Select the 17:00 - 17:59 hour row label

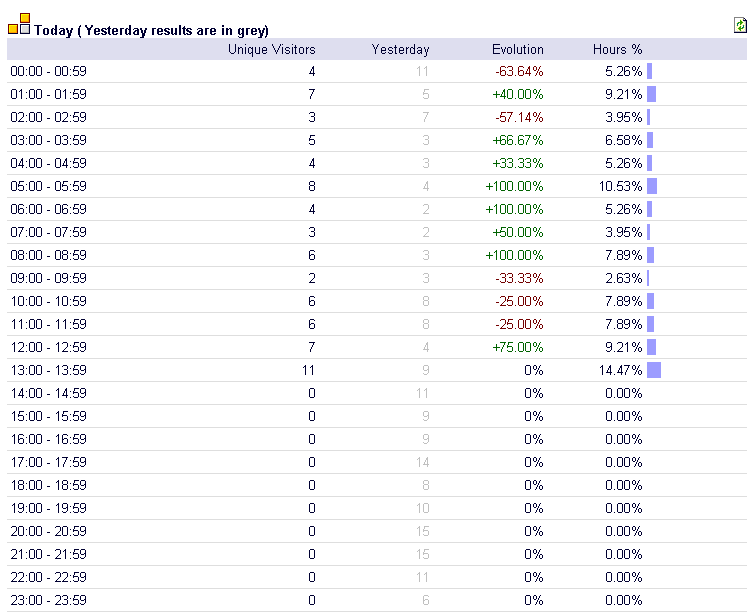48,462
